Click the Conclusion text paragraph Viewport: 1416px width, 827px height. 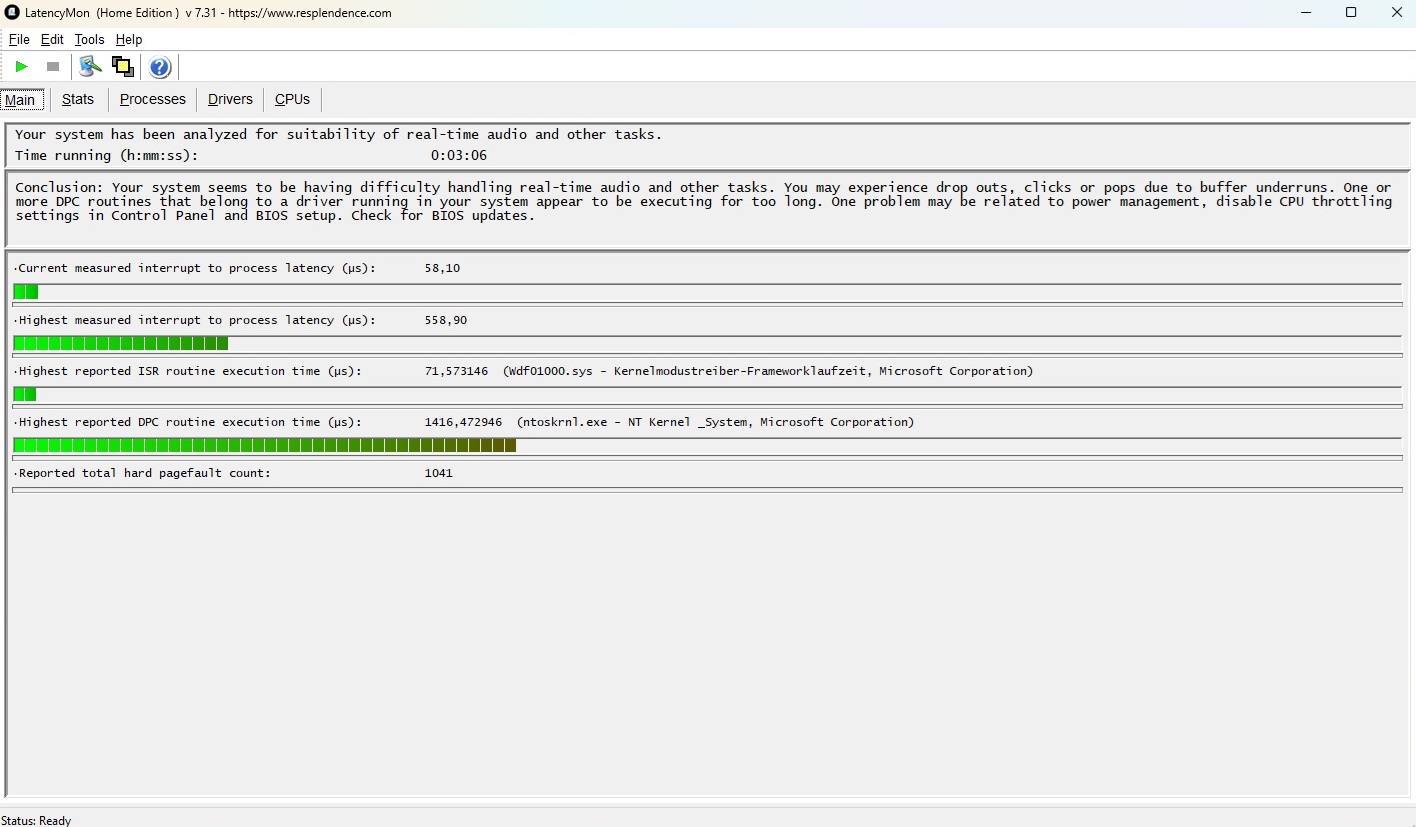tap(704, 201)
